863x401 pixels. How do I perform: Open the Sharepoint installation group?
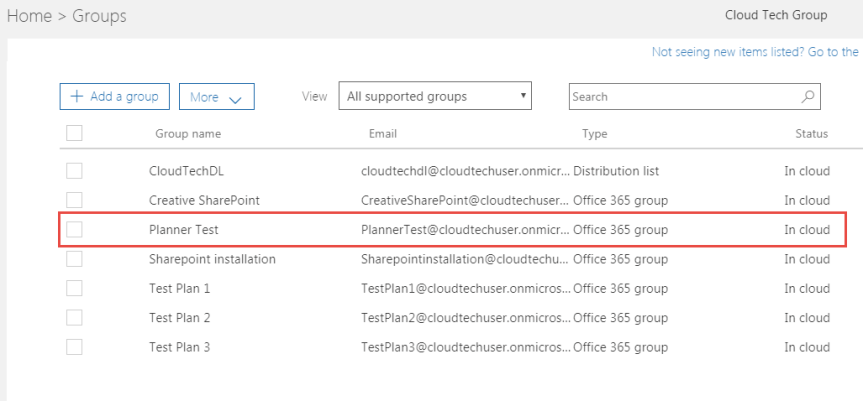pos(212,259)
